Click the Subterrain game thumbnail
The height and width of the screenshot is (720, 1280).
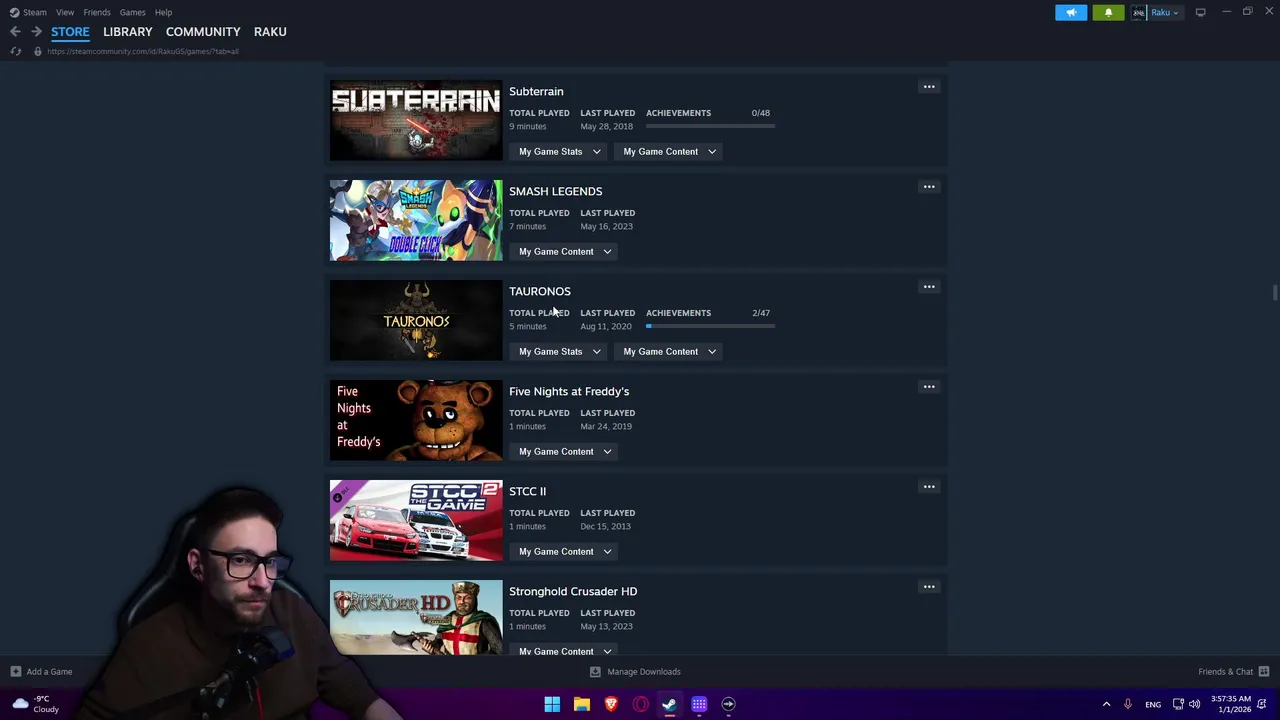[416, 120]
